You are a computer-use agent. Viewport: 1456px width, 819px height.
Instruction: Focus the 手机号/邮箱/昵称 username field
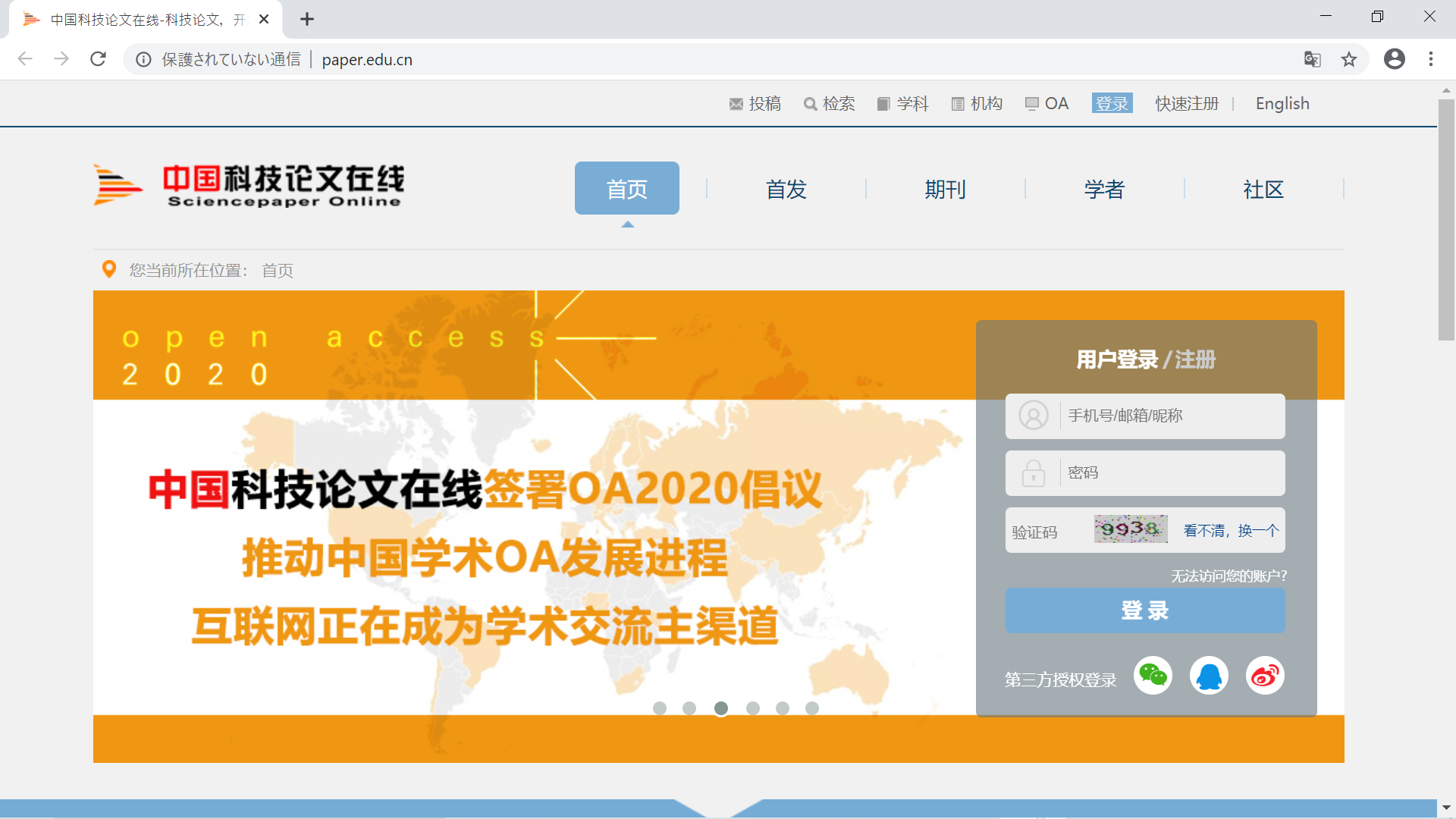point(1145,416)
